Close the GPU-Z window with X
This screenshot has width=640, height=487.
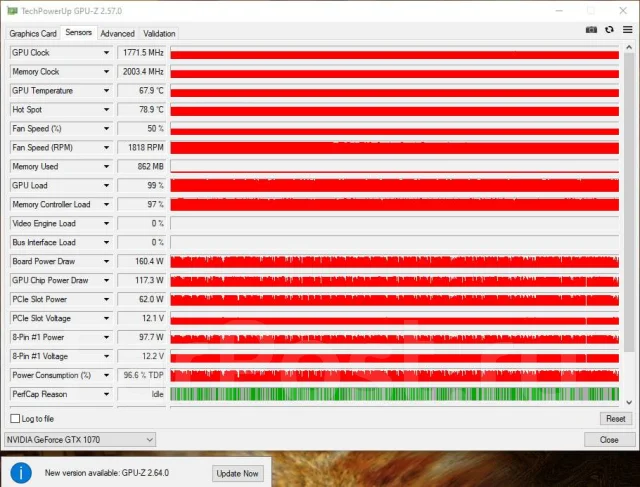623,11
